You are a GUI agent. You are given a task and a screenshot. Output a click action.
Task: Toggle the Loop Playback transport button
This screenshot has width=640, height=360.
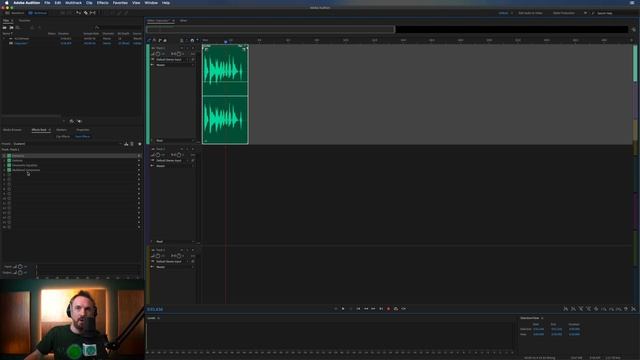pyautogui.click(x=396, y=309)
